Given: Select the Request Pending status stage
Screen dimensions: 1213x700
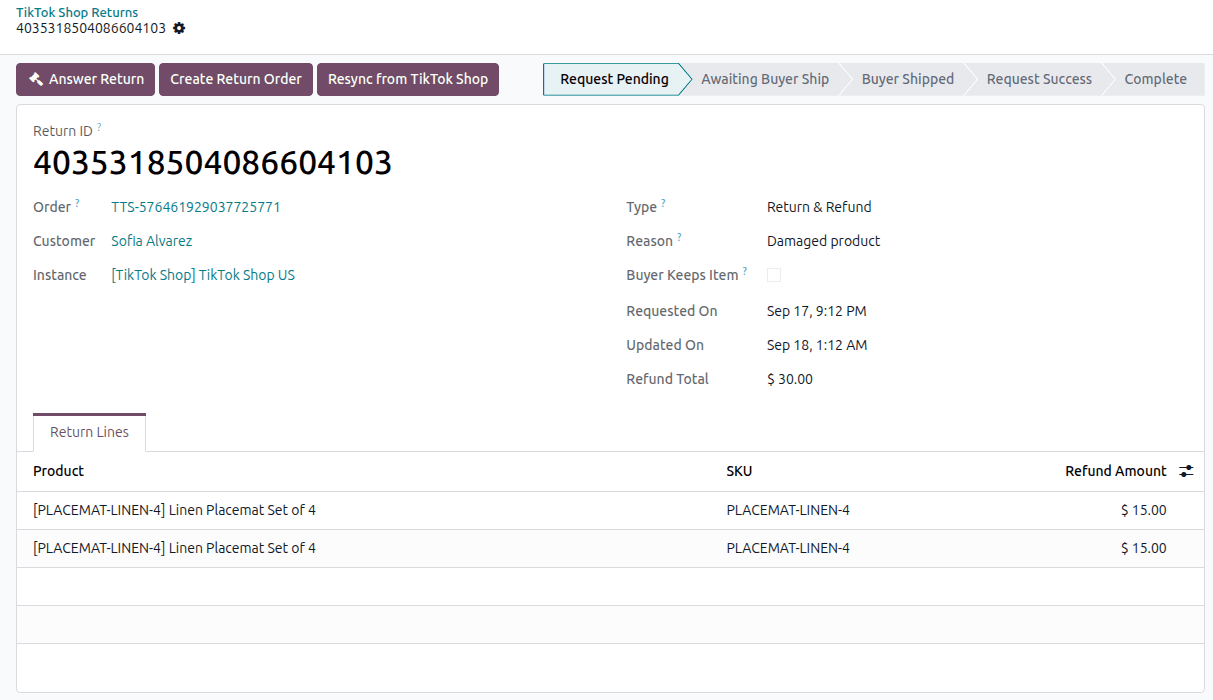Looking at the screenshot, I should click(x=614, y=79).
